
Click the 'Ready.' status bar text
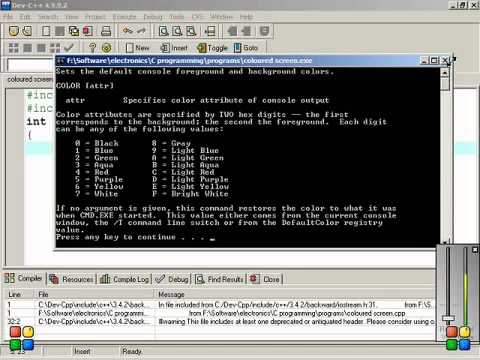click(132, 351)
